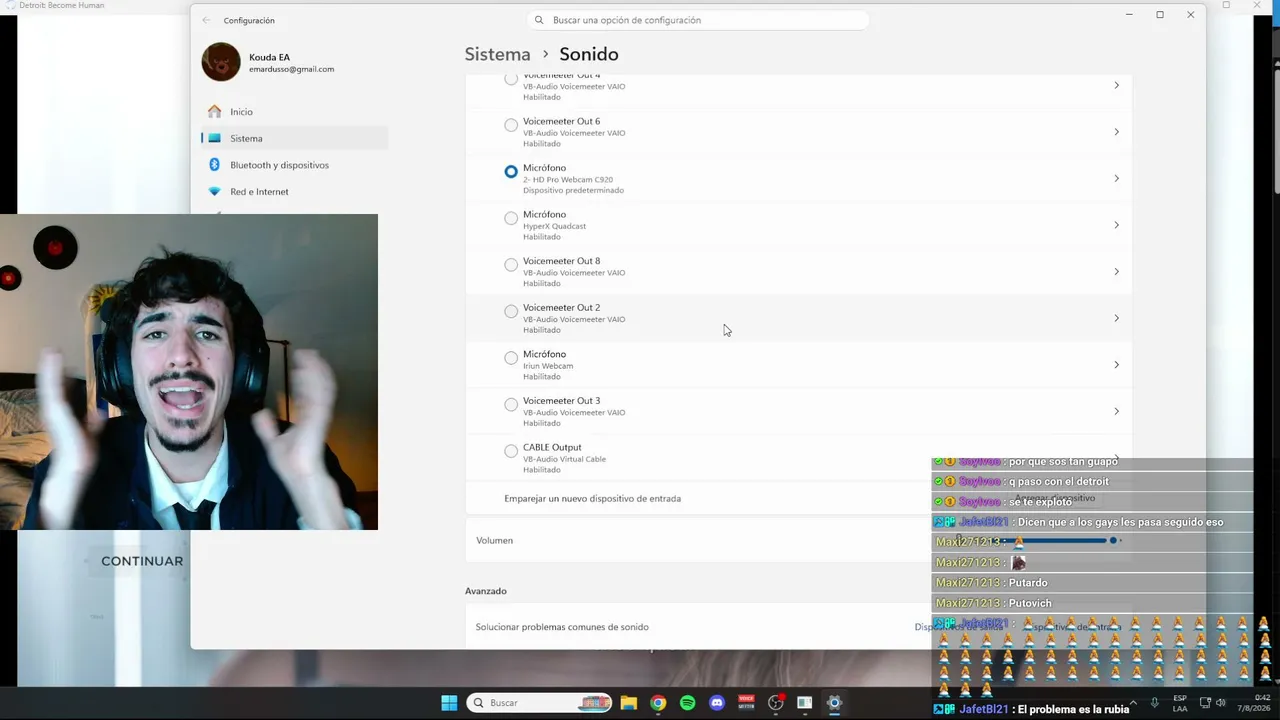Click the 'Sonido' page title
Image resolution: width=1280 pixels, height=720 pixels.
[589, 54]
